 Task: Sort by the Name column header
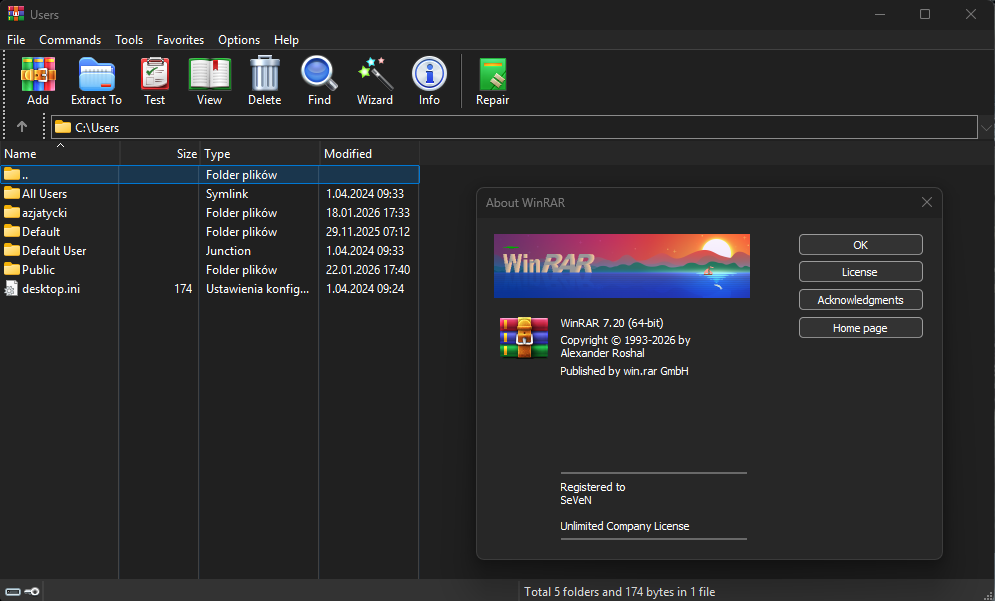click(60, 154)
